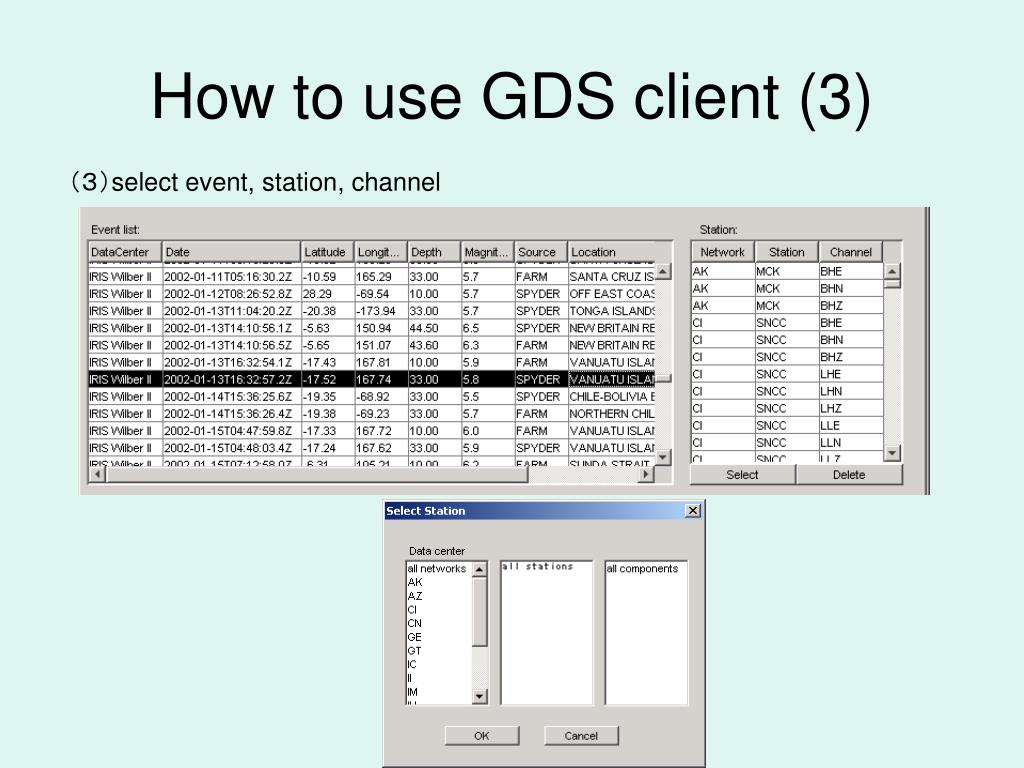Sort event list by DataCenter column
The height and width of the screenshot is (768, 1024).
coord(125,252)
